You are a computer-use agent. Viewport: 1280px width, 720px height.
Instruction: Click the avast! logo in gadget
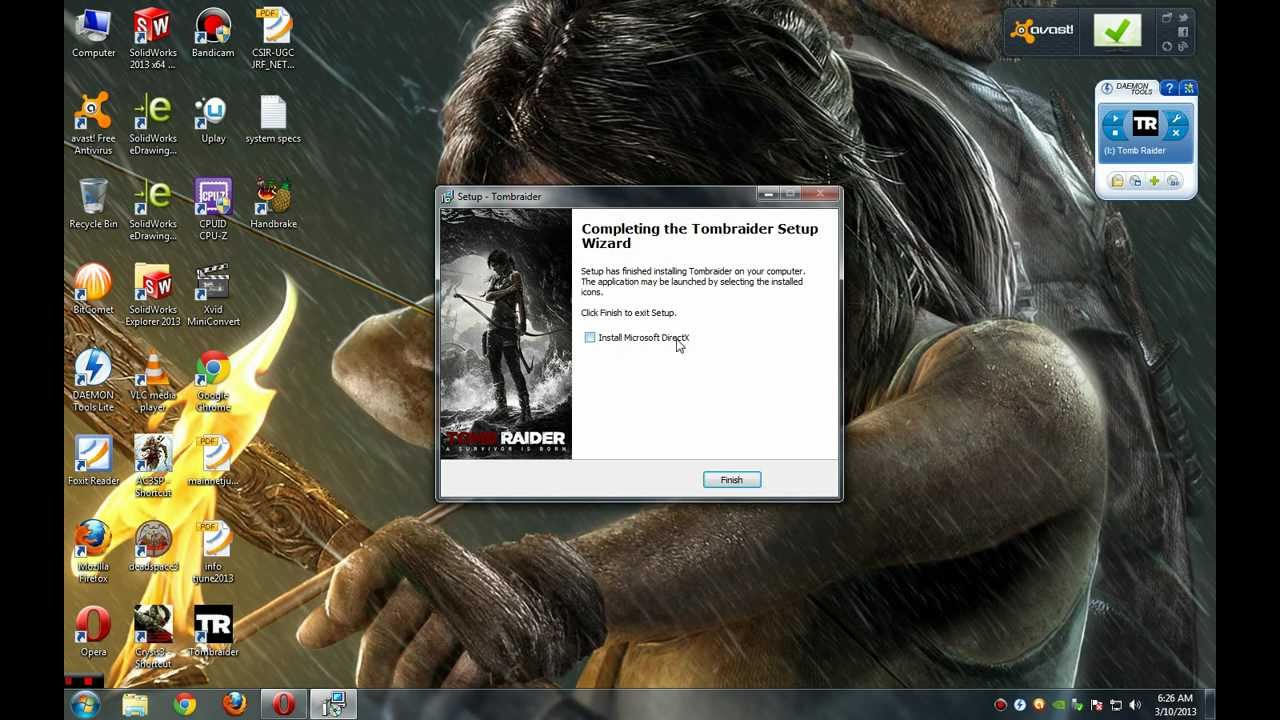tap(1042, 30)
